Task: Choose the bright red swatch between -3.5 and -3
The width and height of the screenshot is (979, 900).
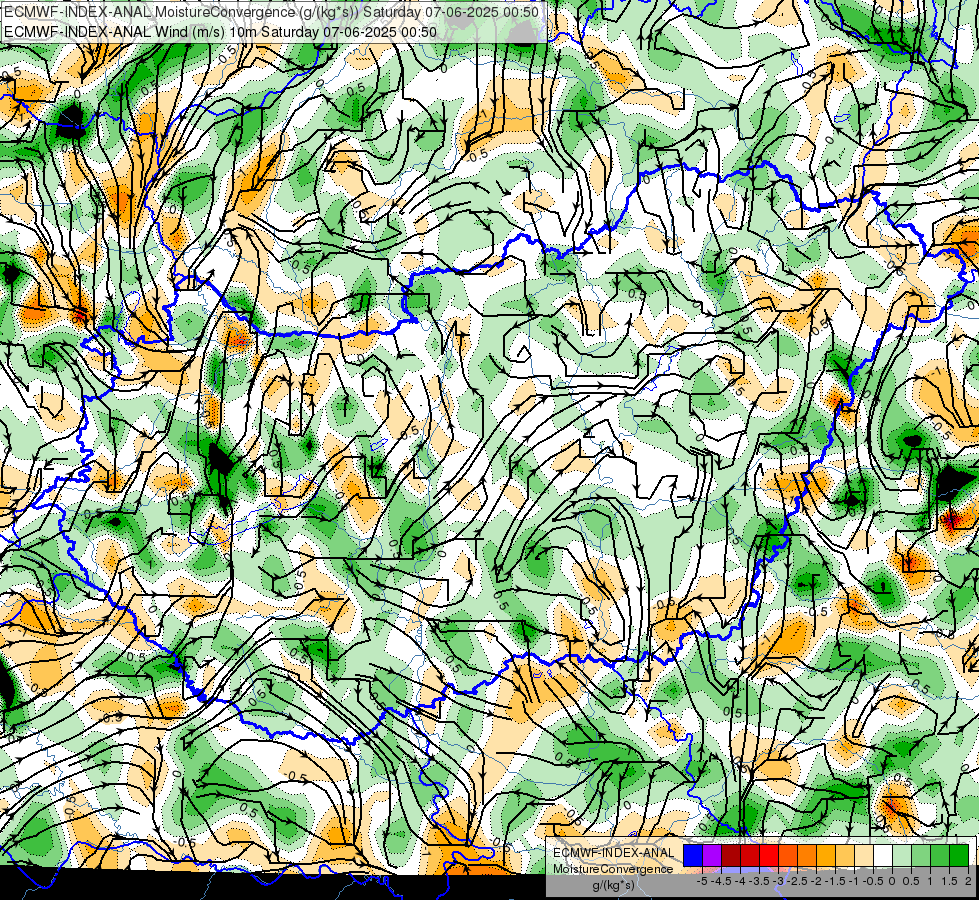Action: pos(769,855)
